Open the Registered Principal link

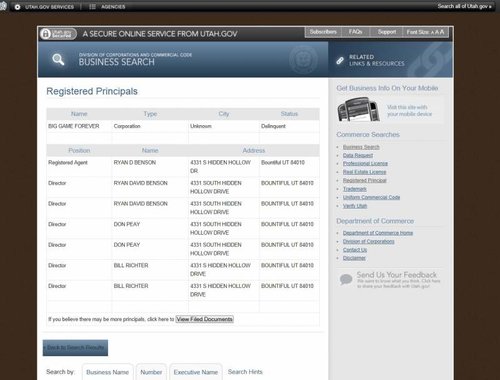point(365,180)
